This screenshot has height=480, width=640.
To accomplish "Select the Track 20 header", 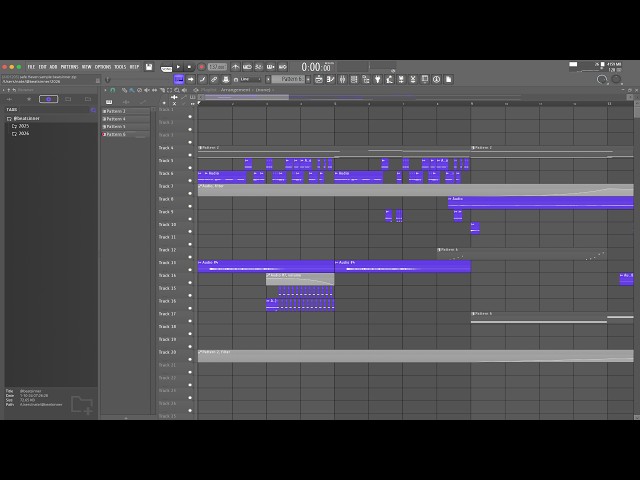I will pyautogui.click(x=176, y=356).
